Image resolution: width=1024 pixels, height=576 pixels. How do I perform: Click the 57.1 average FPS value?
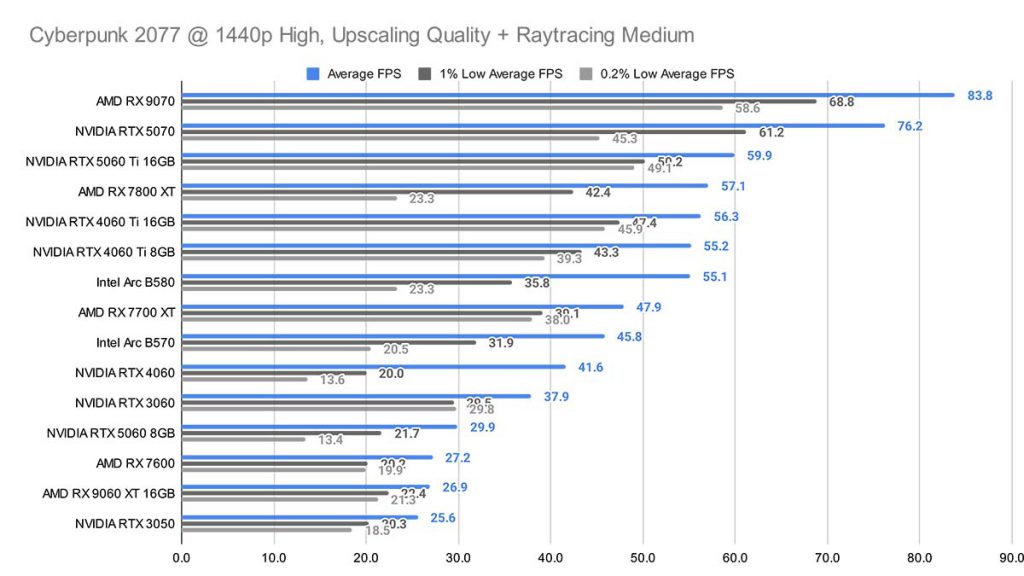[733, 186]
